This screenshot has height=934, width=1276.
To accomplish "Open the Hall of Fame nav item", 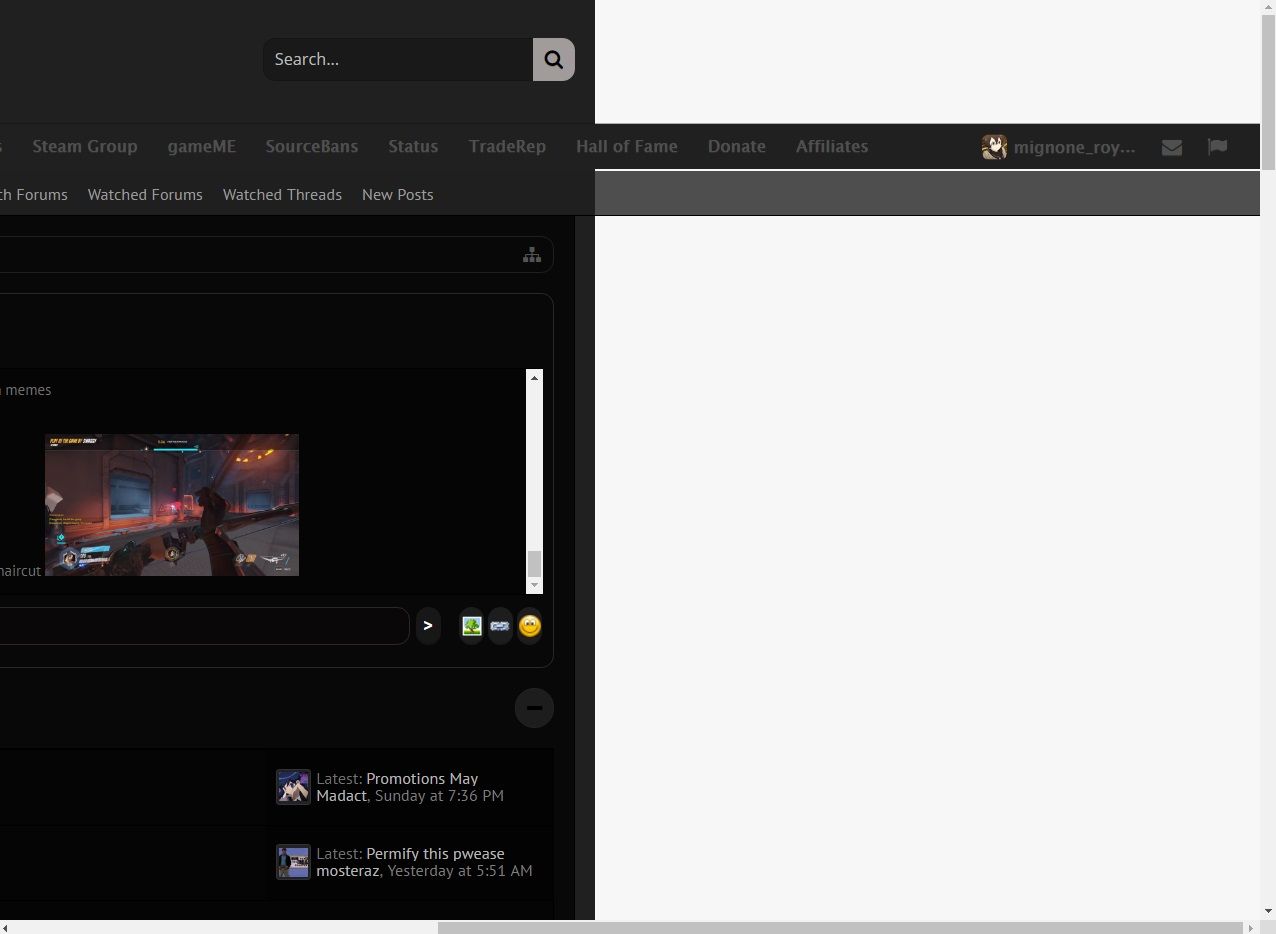I will pyautogui.click(x=626, y=147).
